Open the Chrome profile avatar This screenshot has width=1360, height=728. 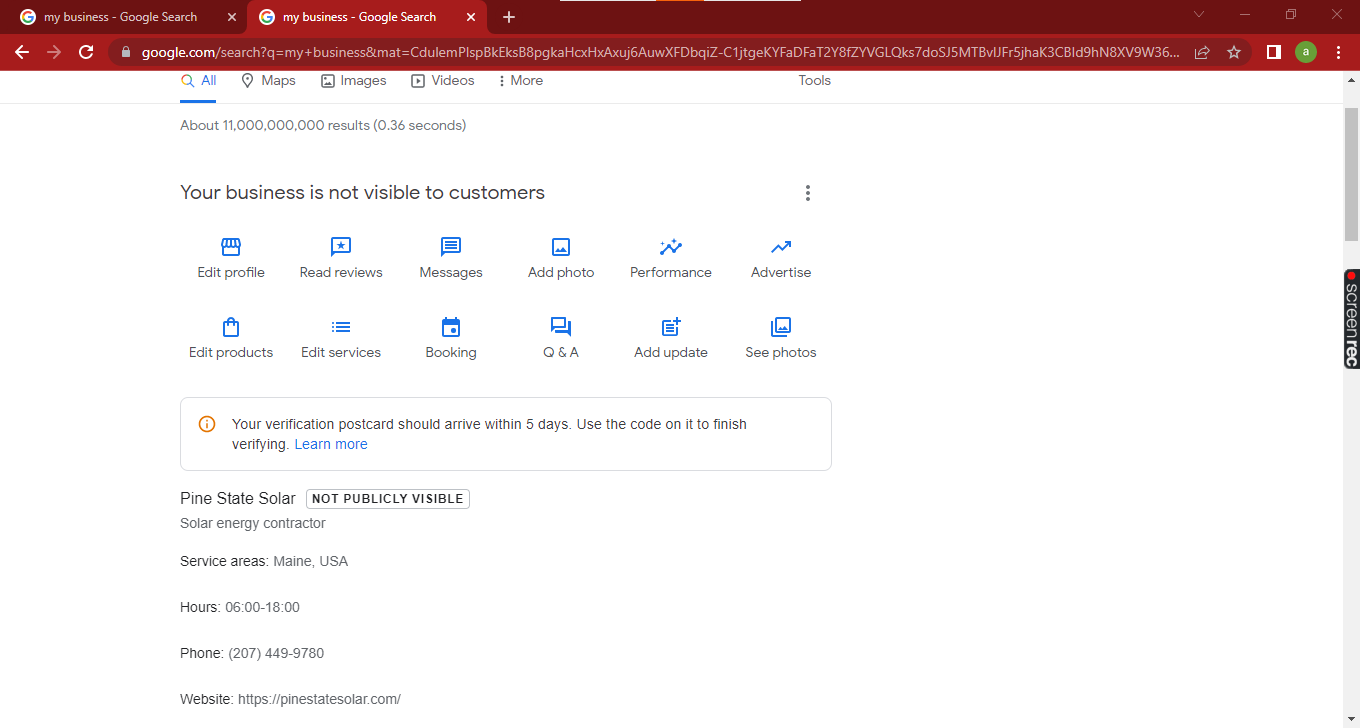coord(1306,52)
